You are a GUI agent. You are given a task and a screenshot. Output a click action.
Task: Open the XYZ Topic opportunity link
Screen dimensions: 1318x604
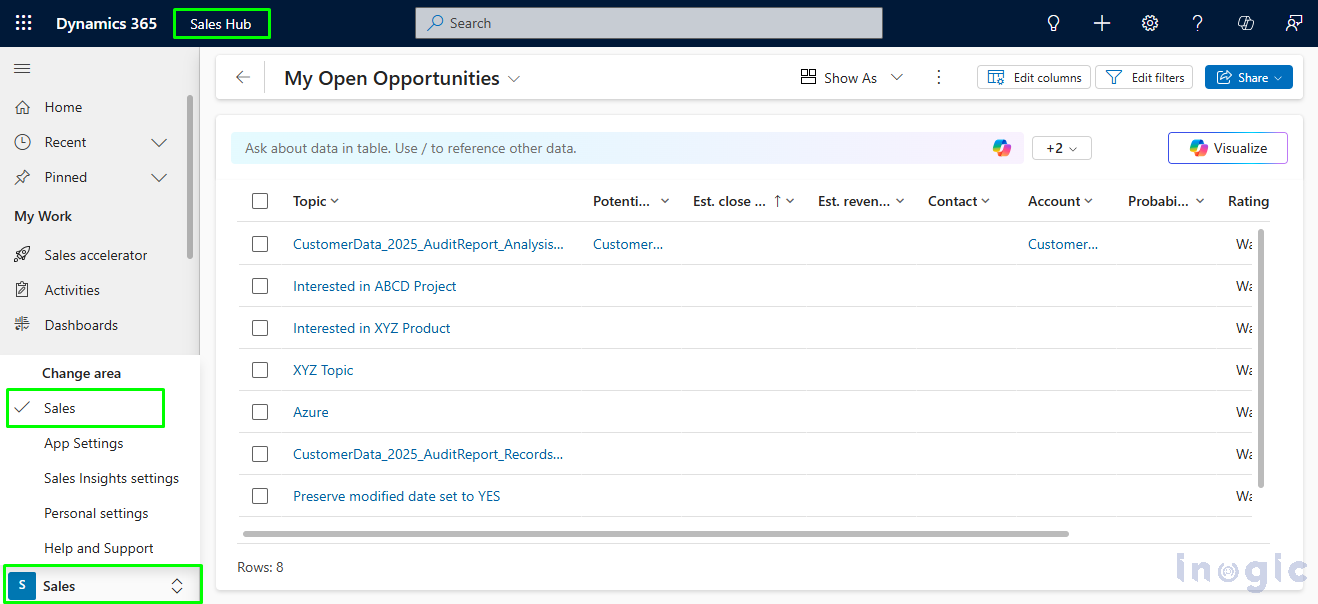[323, 370]
